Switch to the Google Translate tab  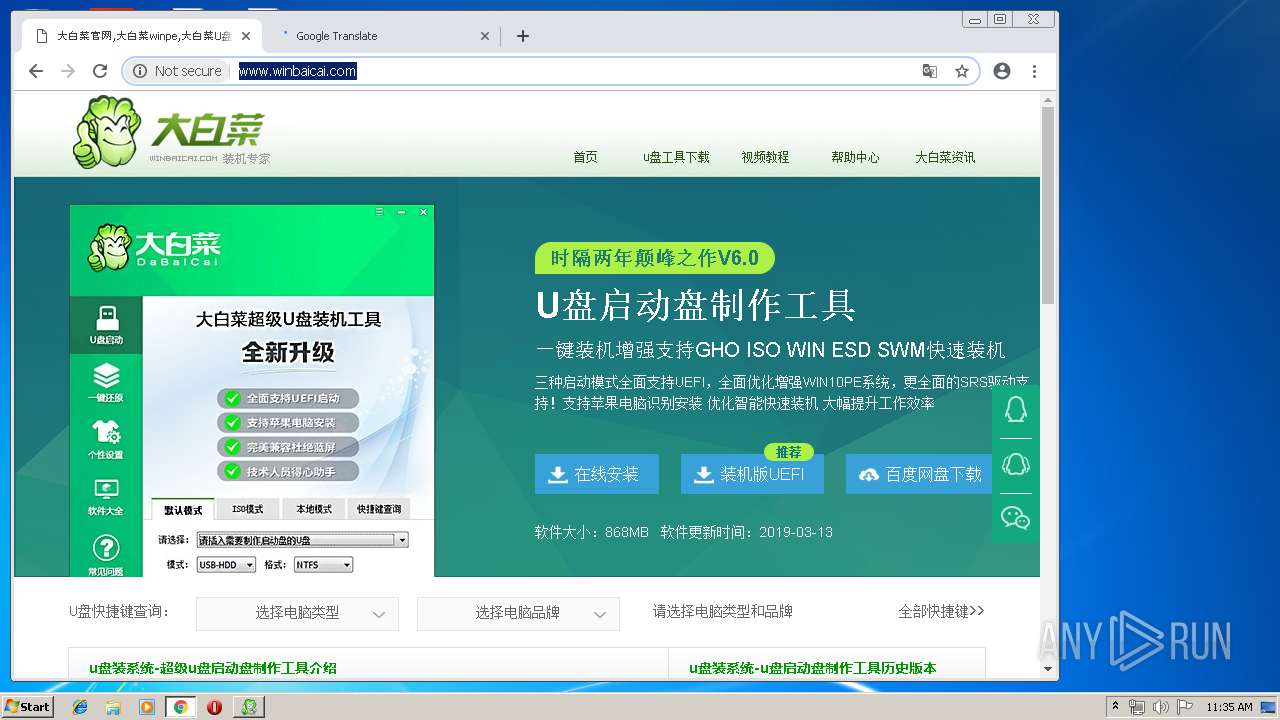[x=380, y=36]
